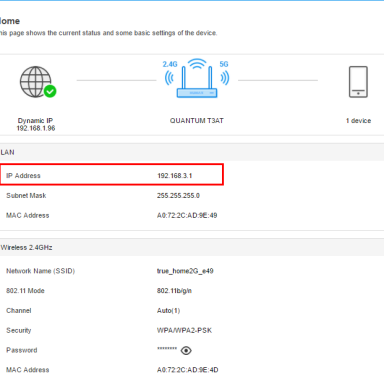Click the 'QUANTUM T3AT' device name
The width and height of the screenshot is (384, 384).
click(197, 121)
